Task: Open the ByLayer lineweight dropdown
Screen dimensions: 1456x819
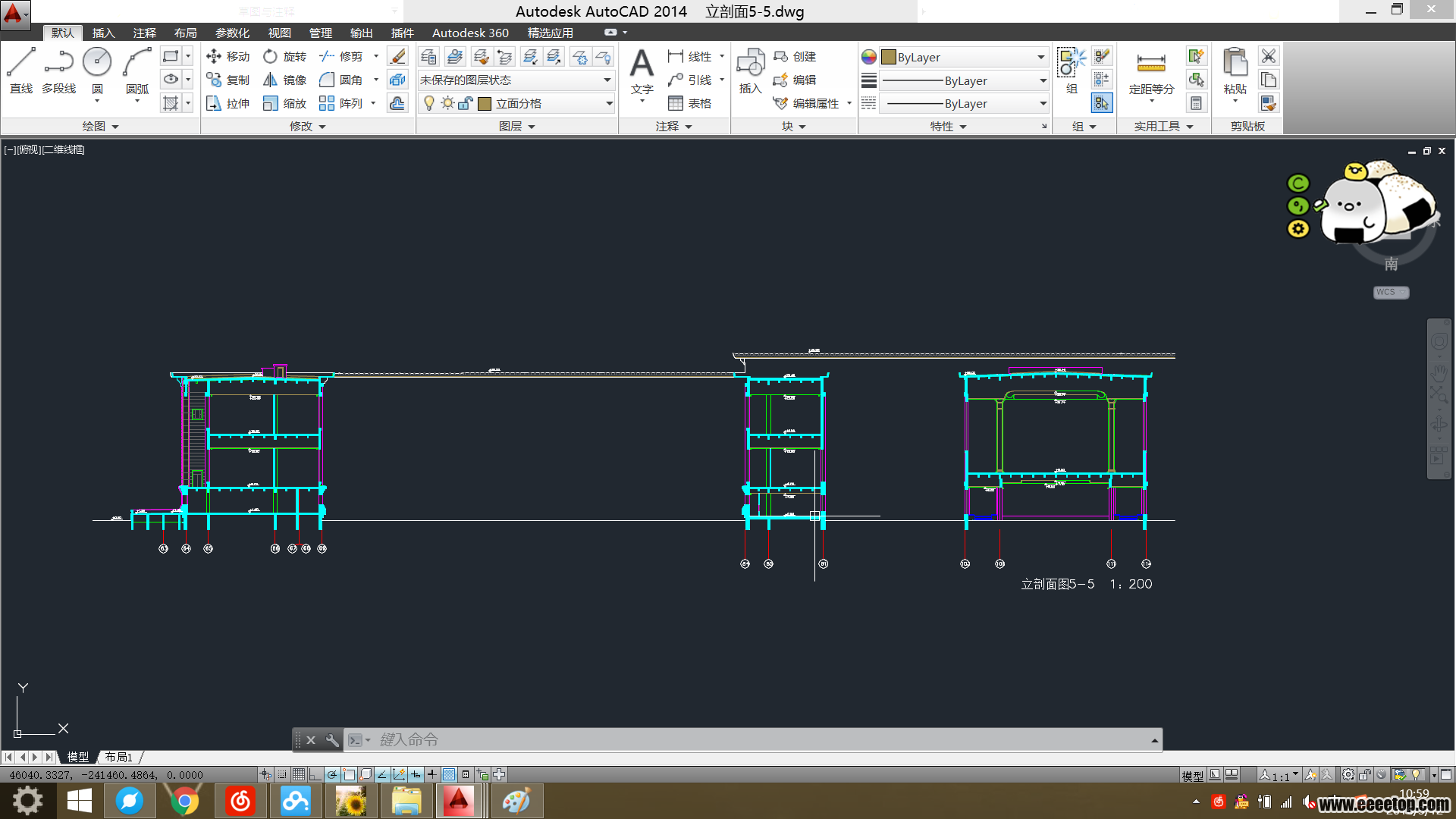Action: click(x=963, y=80)
